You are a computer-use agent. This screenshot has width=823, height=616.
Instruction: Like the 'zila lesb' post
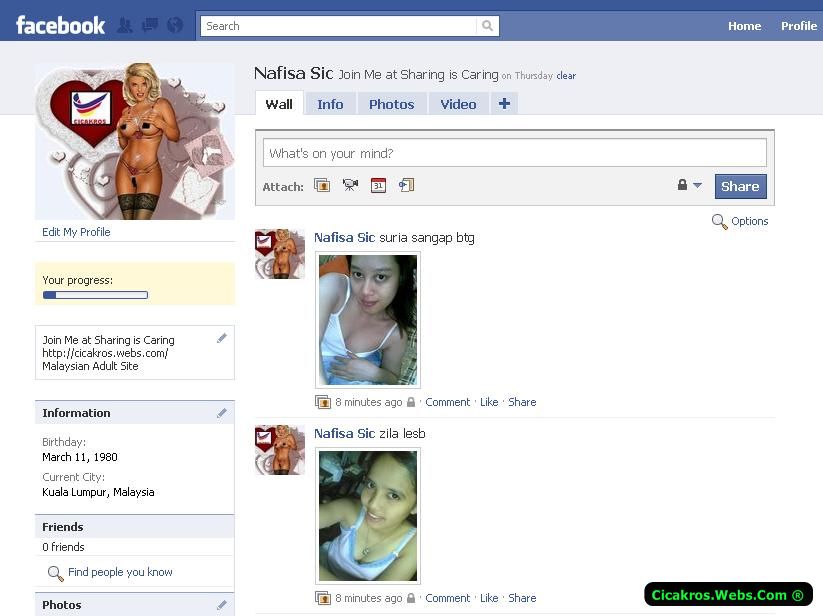point(489,598)
